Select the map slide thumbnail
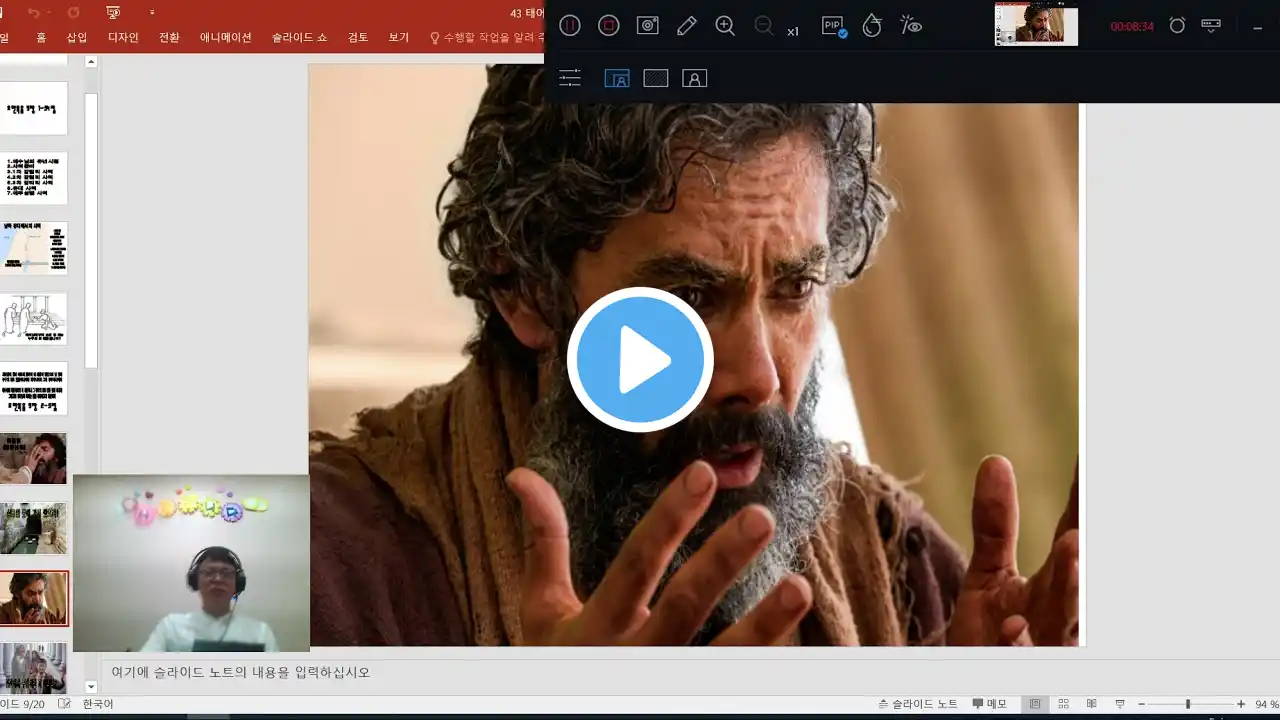The height and width of the screenshot is (720, 1280). point(34,248)
